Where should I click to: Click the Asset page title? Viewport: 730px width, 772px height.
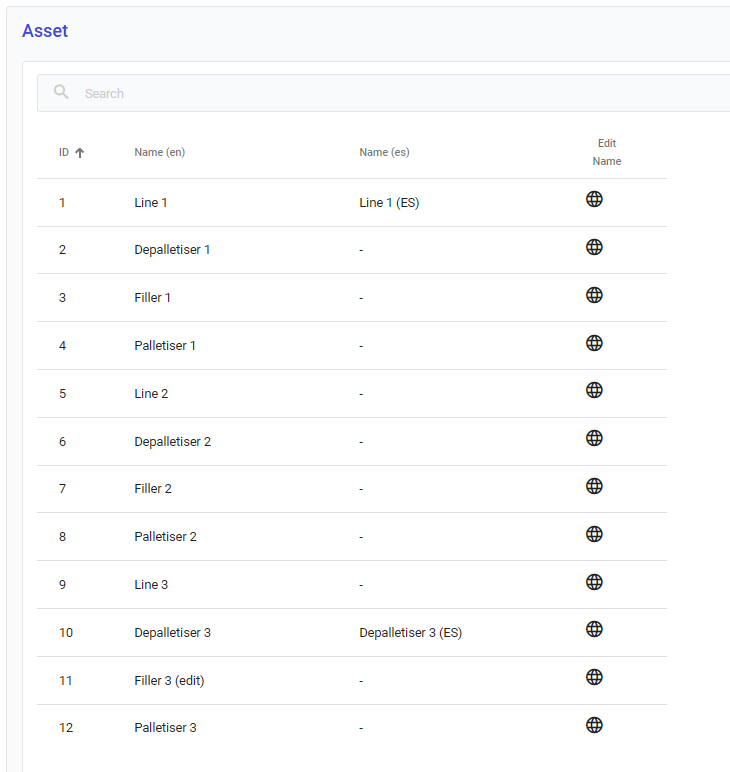(45, 31)
